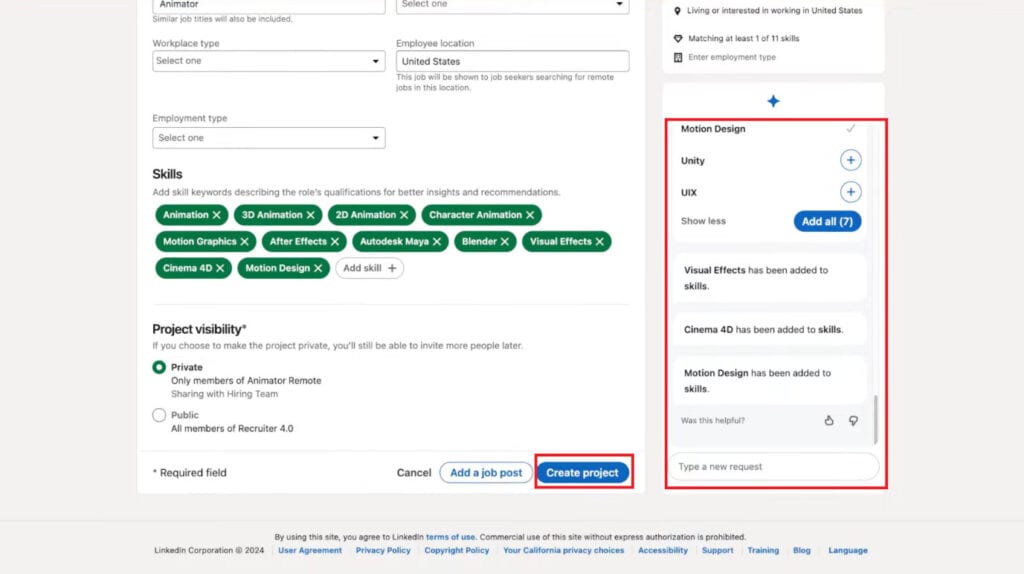Open the Blog footer link
Viewport: 1024px width, 574px height.
801,550
